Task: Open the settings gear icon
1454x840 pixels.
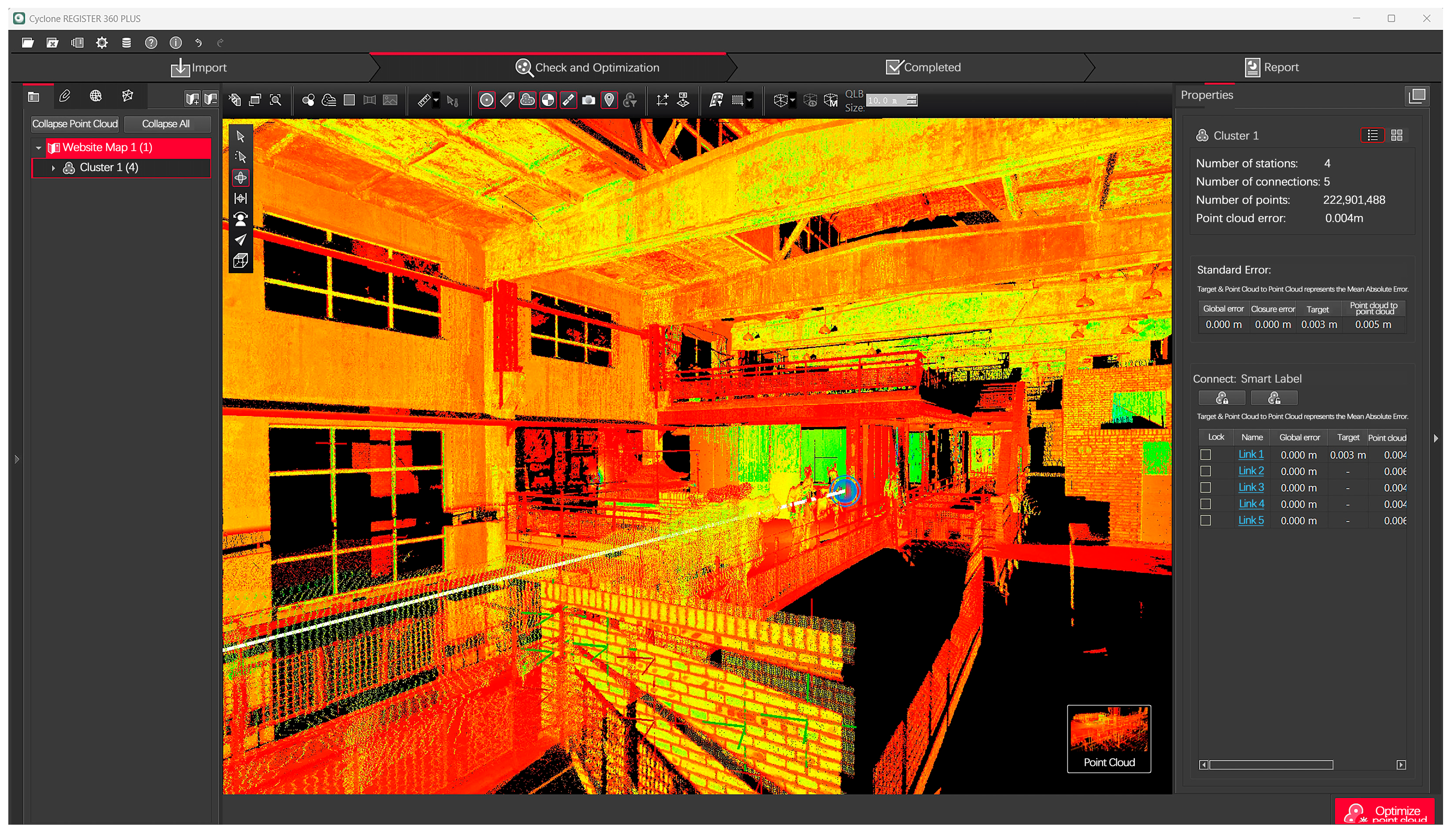Action: tap(102, 42)
